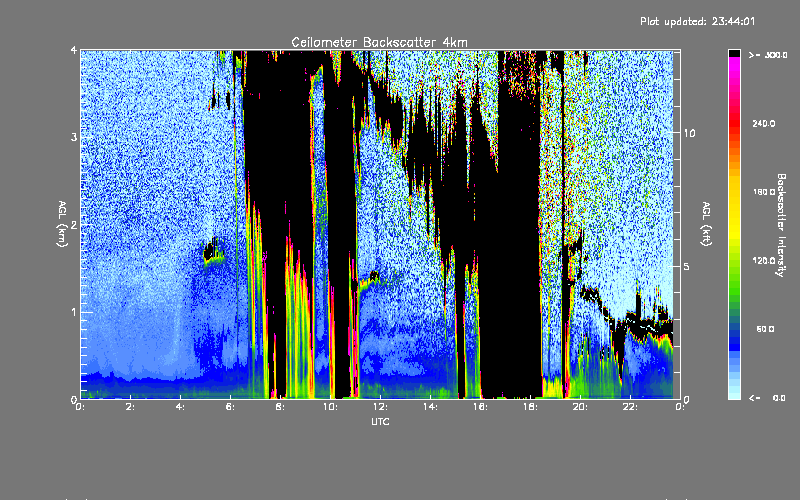The image size is (800, 500).
Task: Click the 'Ceilometer Backscatter 4km' plot title
Action: click(x=379, y=42)
